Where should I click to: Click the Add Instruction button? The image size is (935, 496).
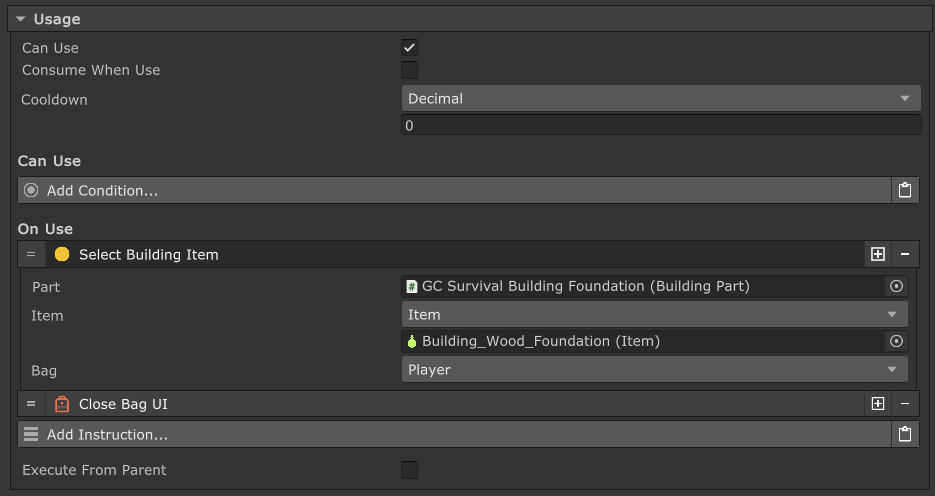454,434
